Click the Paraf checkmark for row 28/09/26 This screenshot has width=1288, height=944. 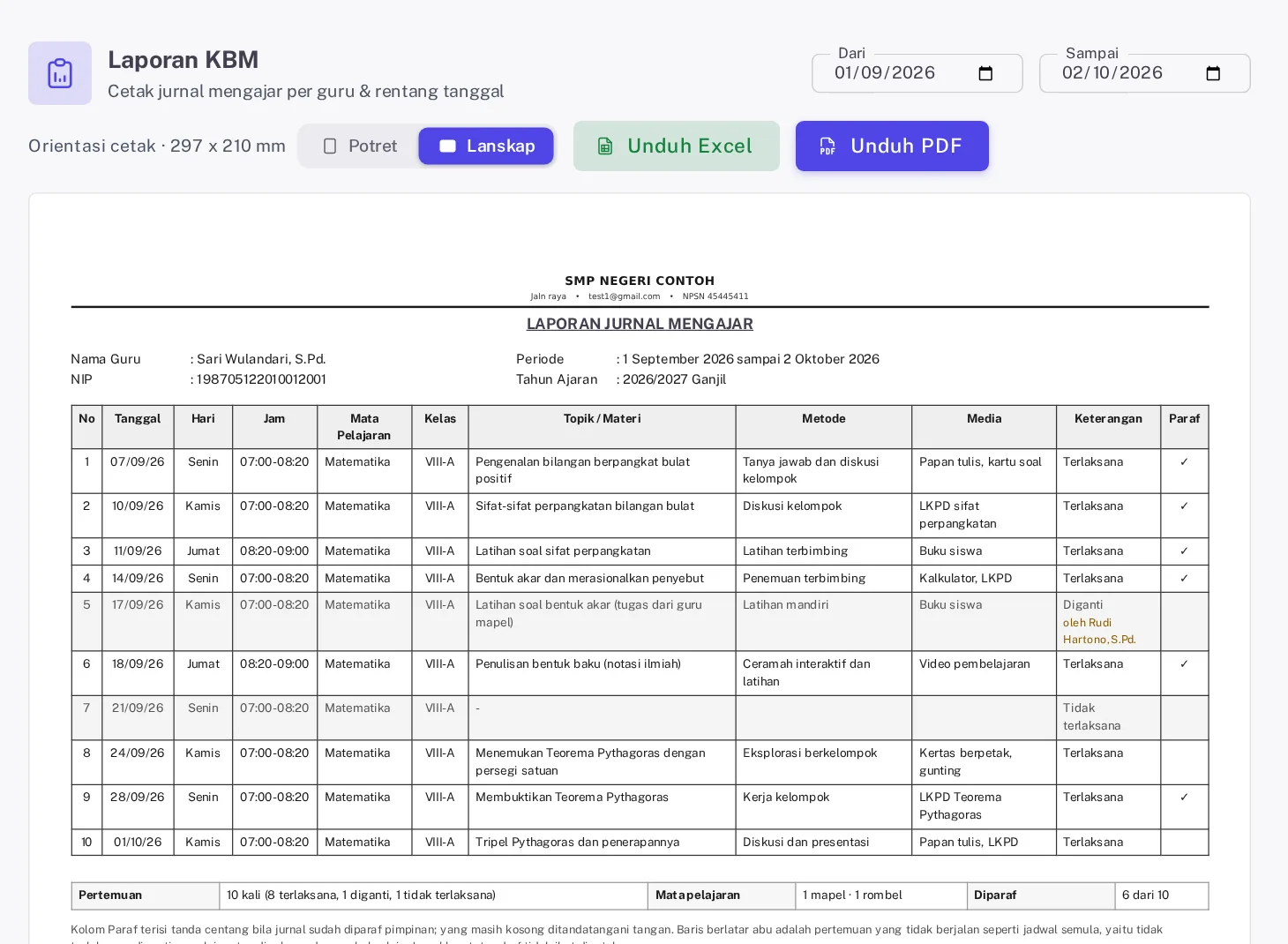tap(1184, 798)
